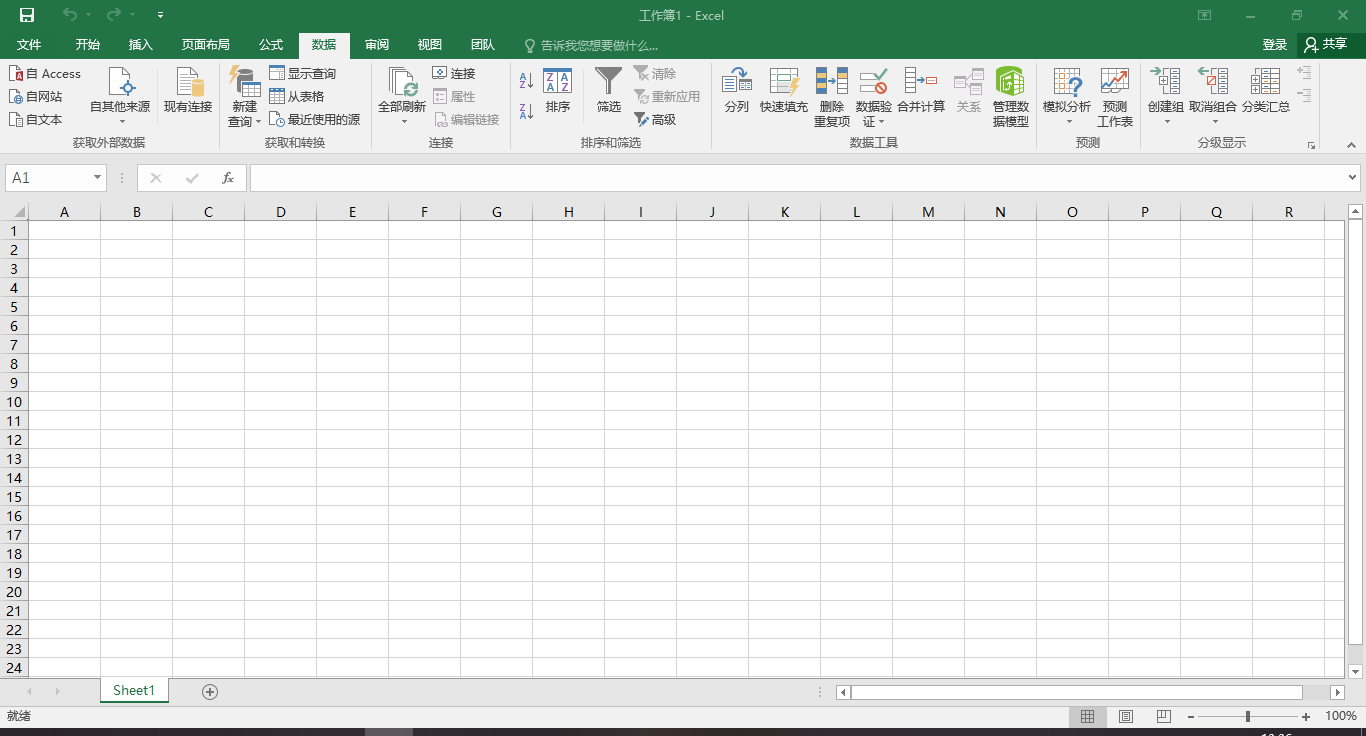This screenshot has height=736, width=1366.
Task: Click the fx Insert Function button
Action: click(x=228, y=177)
